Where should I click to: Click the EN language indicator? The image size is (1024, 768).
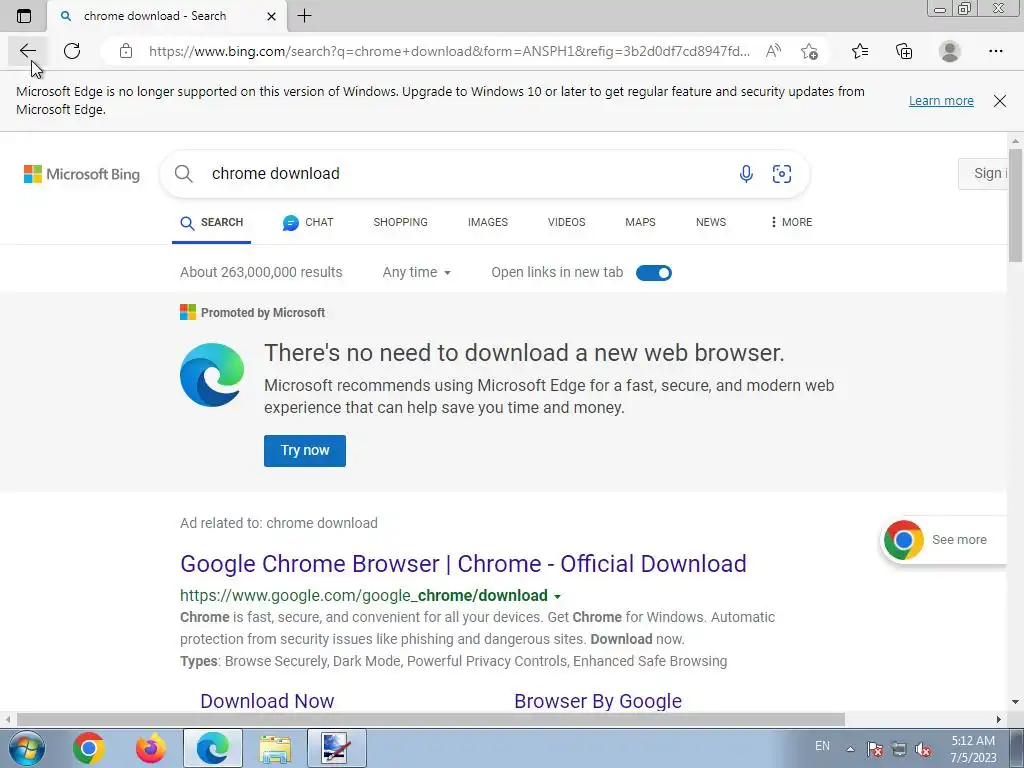click(x=822, y=746)
